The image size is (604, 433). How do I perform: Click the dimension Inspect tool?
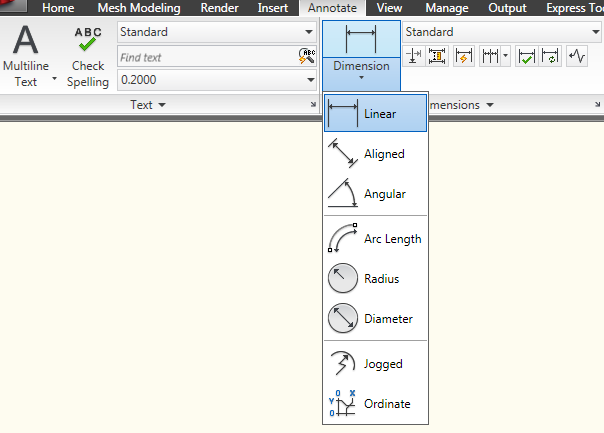point(526,56)
